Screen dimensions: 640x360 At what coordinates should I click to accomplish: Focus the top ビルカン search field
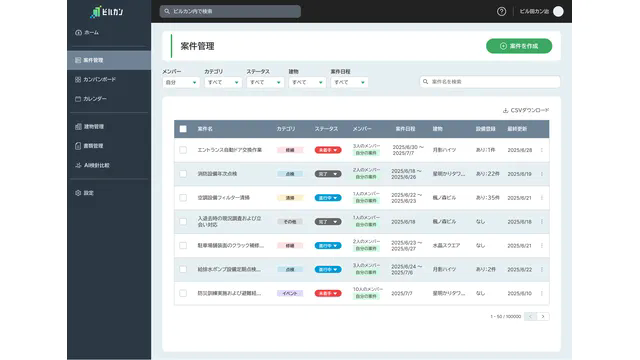coord(230,11)
